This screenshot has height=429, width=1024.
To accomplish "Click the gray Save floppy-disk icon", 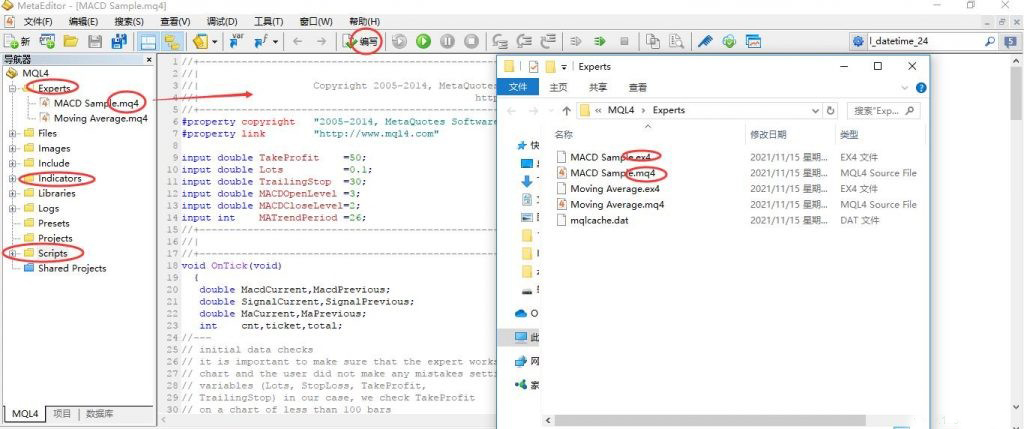I will point(95,41).
